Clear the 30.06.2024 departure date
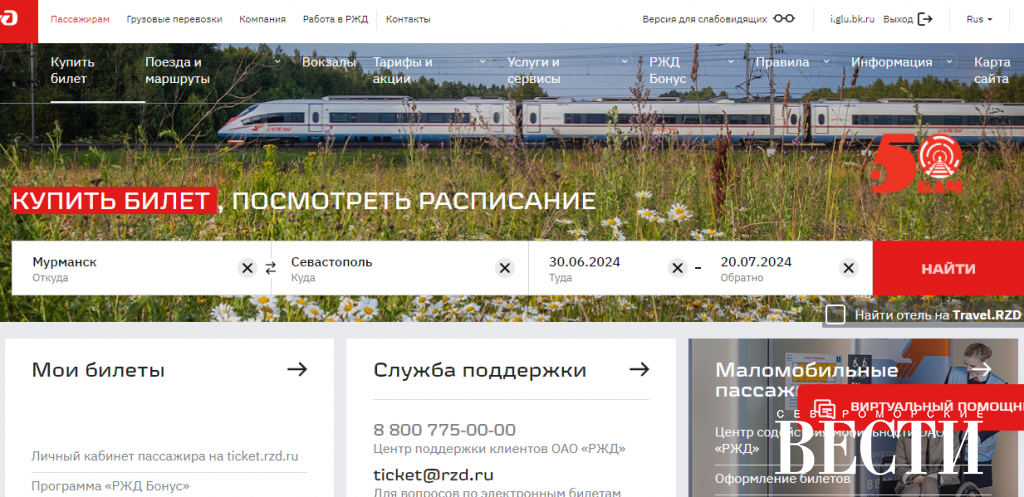This screenshot has height=497, width=1024. 677,268
